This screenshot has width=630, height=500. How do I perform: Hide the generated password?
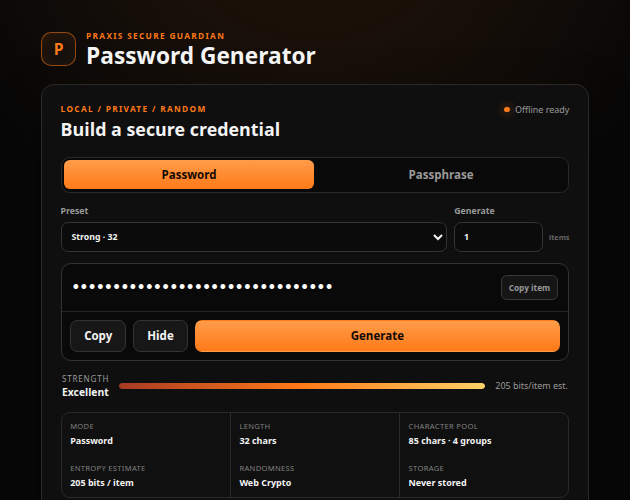[160, 336]
